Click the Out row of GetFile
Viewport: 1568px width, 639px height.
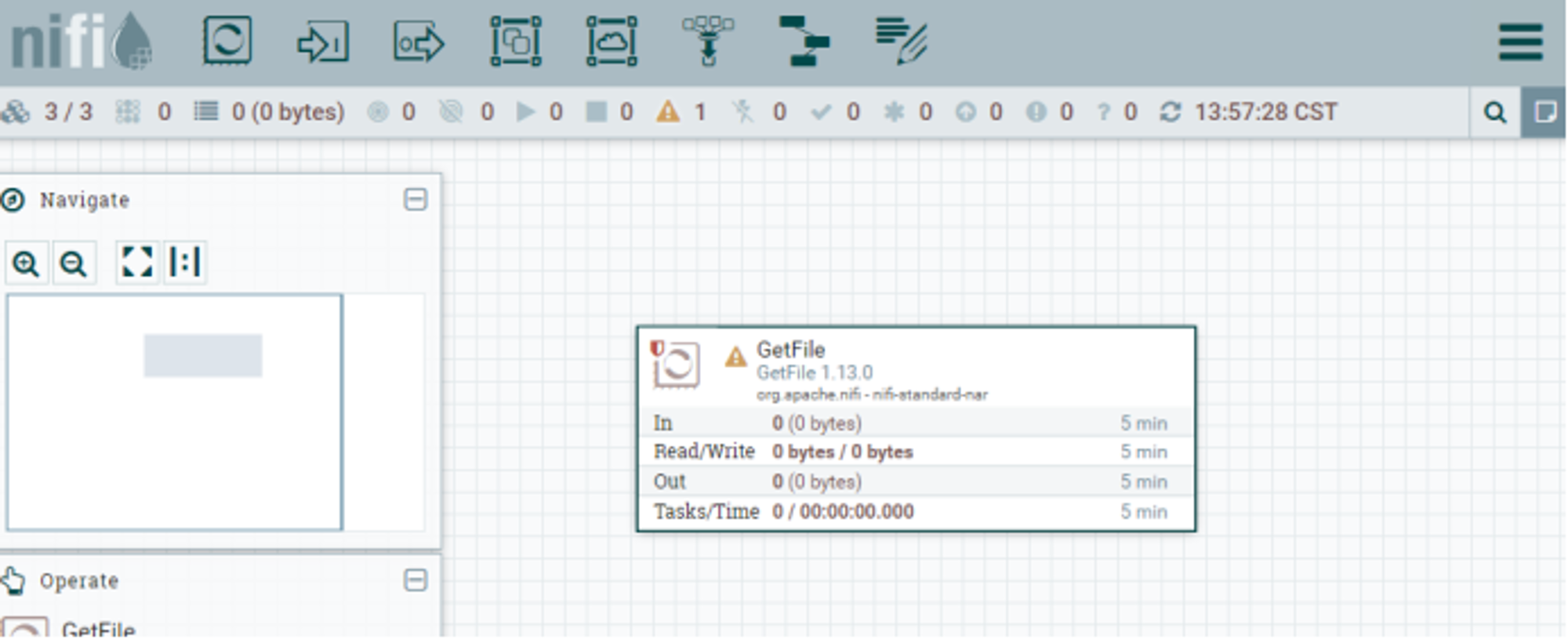pyautogui.click(x=916, y=481)
